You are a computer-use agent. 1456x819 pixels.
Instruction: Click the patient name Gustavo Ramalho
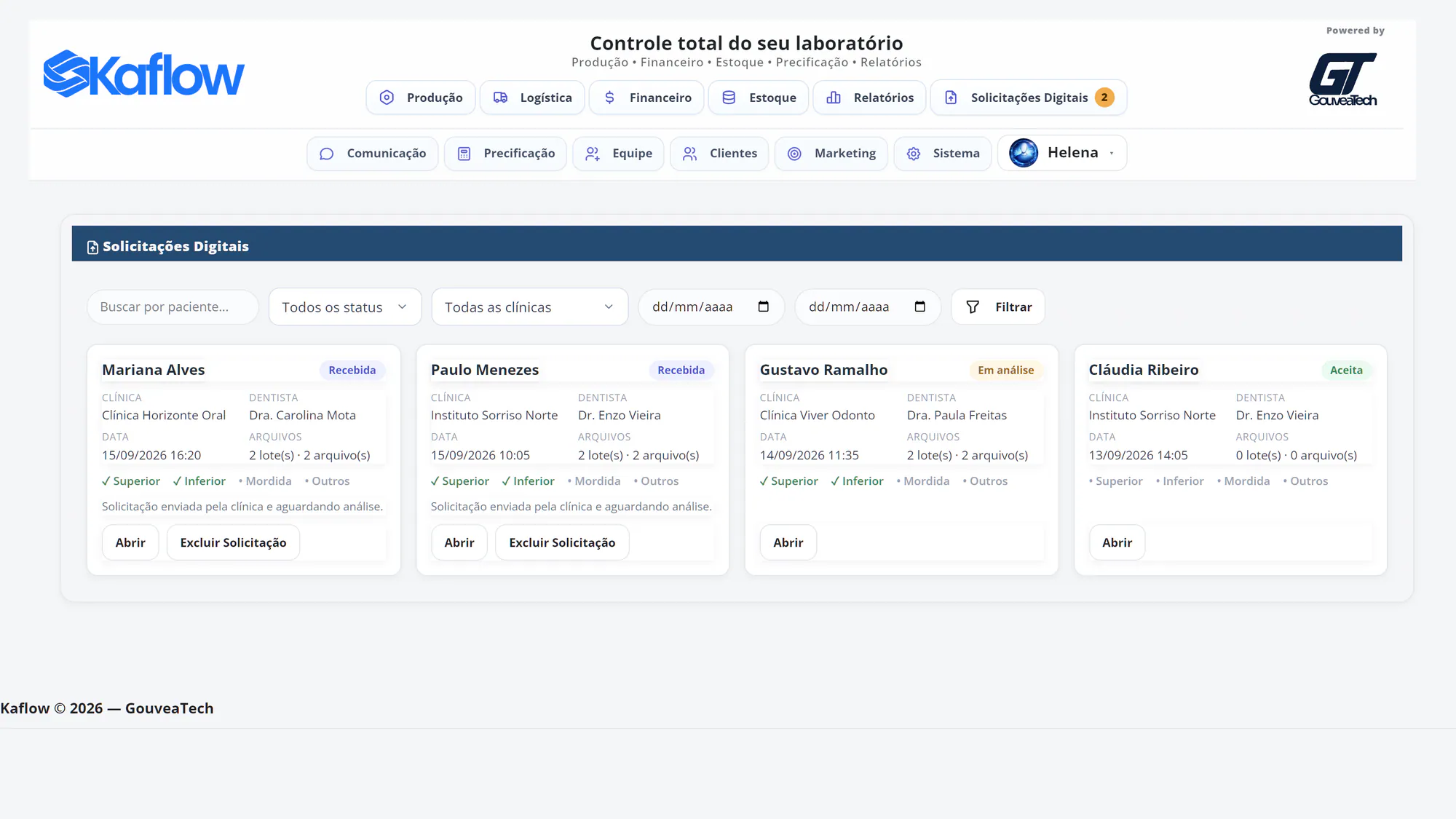[x=823, y=370]
